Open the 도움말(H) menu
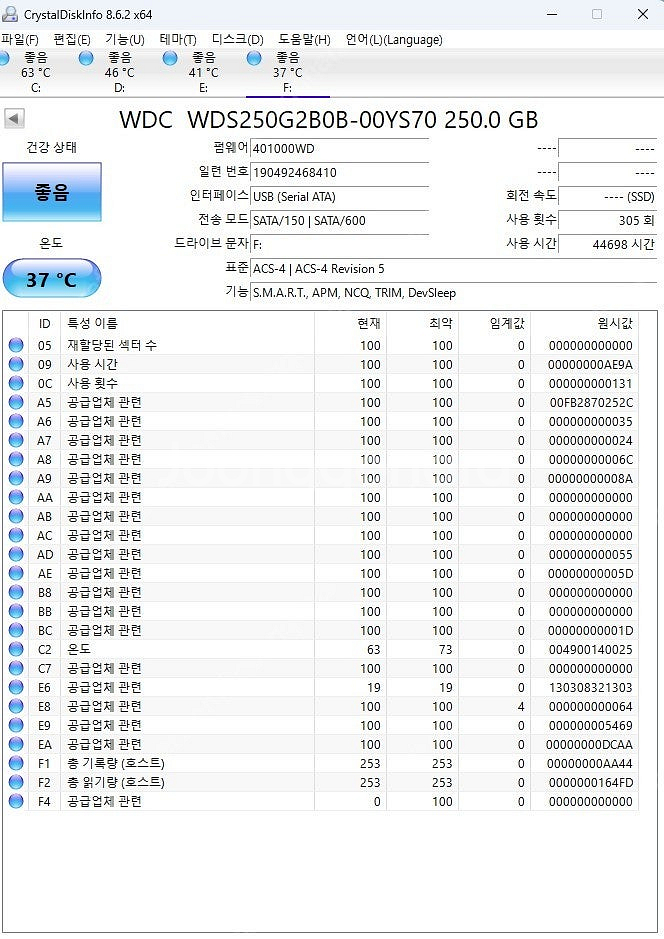Image resolution: width=664 pixels, height=939 pixels. tap(304, 40)
